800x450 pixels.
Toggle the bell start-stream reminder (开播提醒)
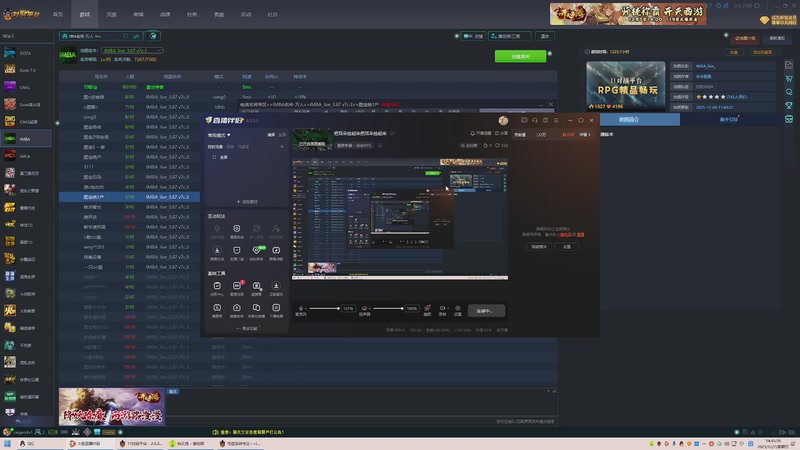(x=480, y=133)
